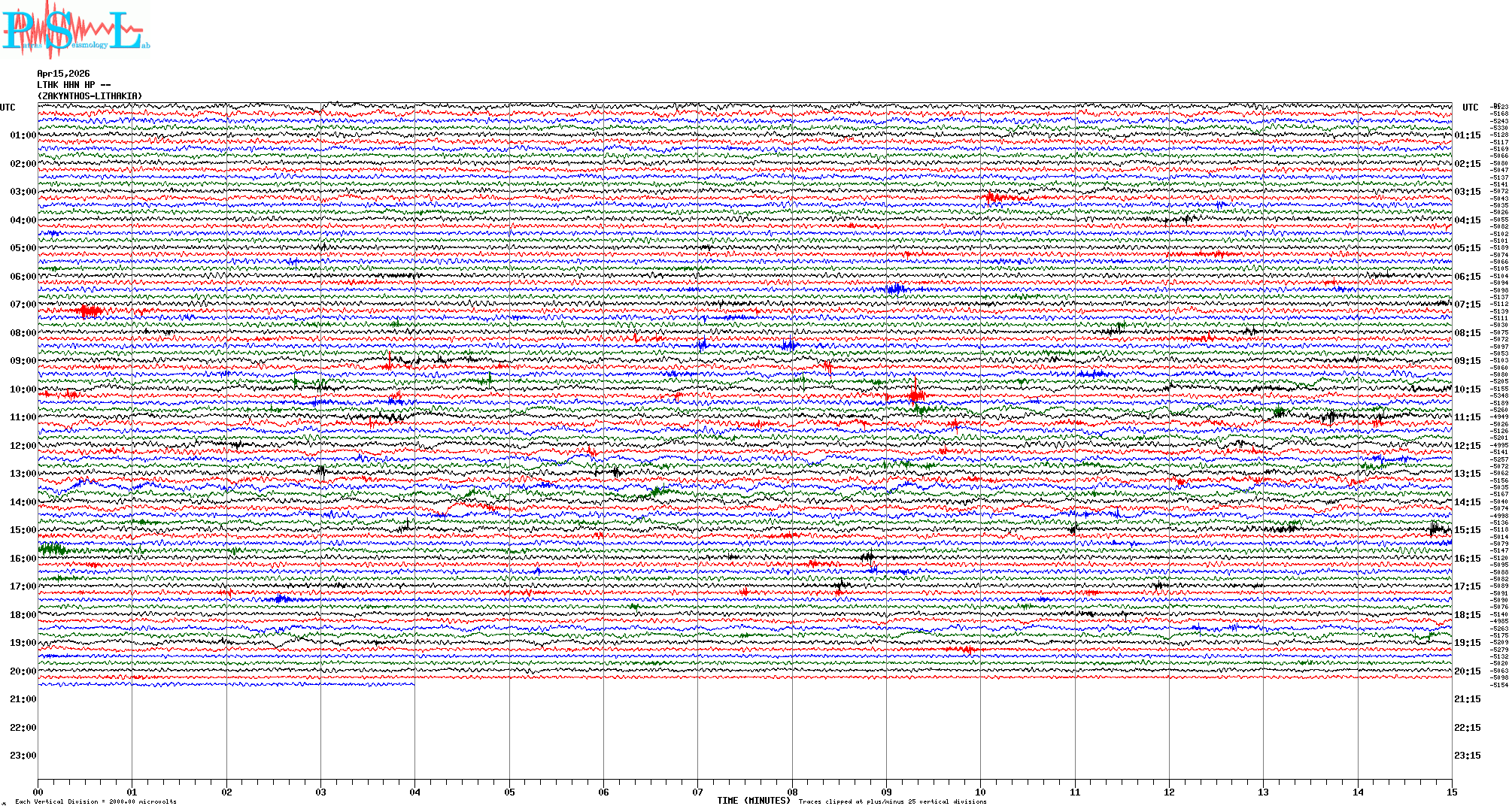The width and height of the screenshot is (1512, 812).
Task: Click the end of the last blue trace
Action: 413,683
